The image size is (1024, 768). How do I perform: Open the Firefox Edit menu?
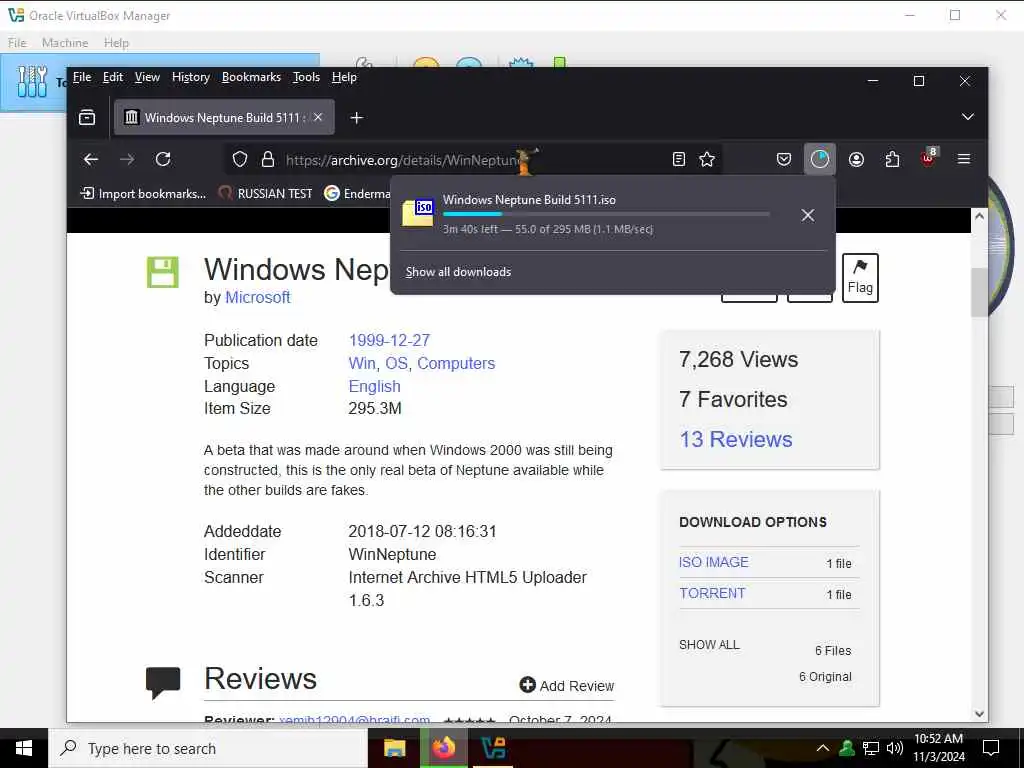click(112, 77)
